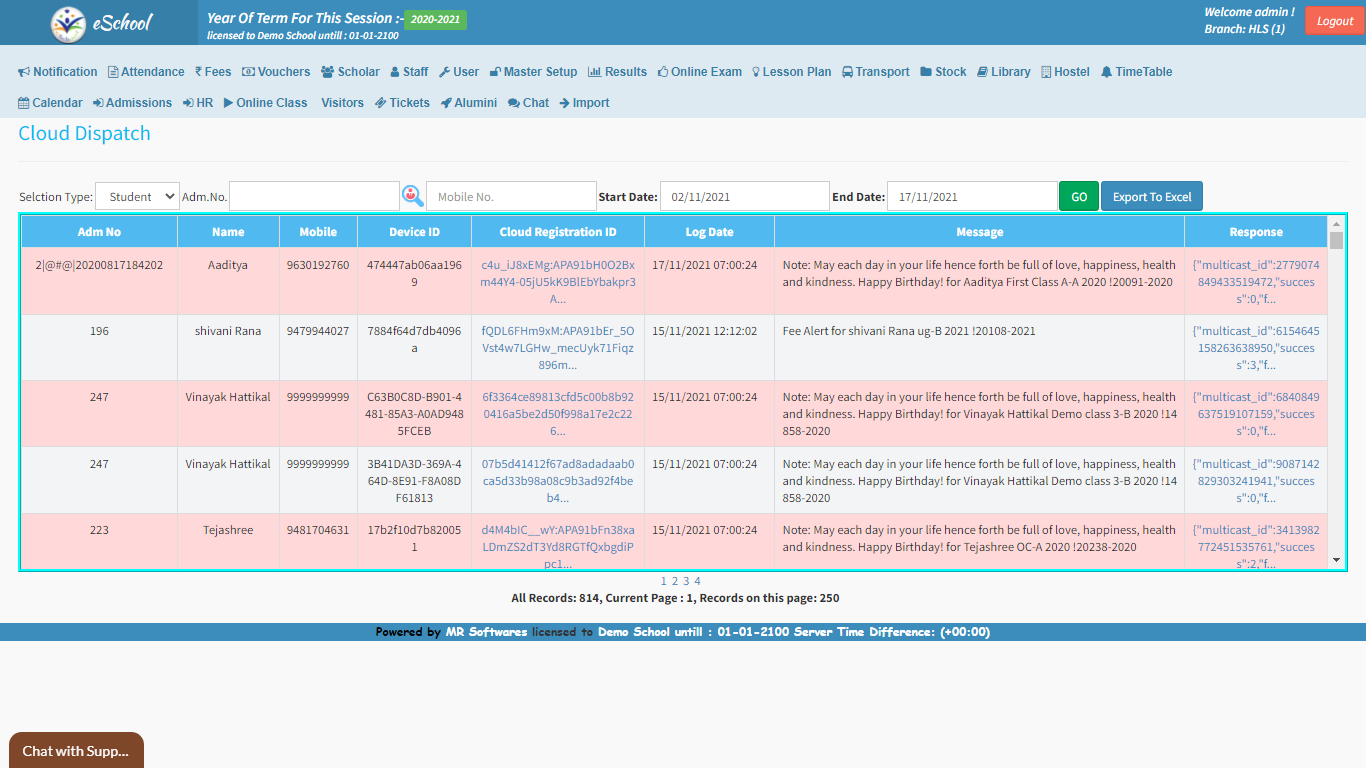Expand the Selection Type dropdown
Image resolution: width=1366 pixels, height=768 pixels.
coord(137,197)
